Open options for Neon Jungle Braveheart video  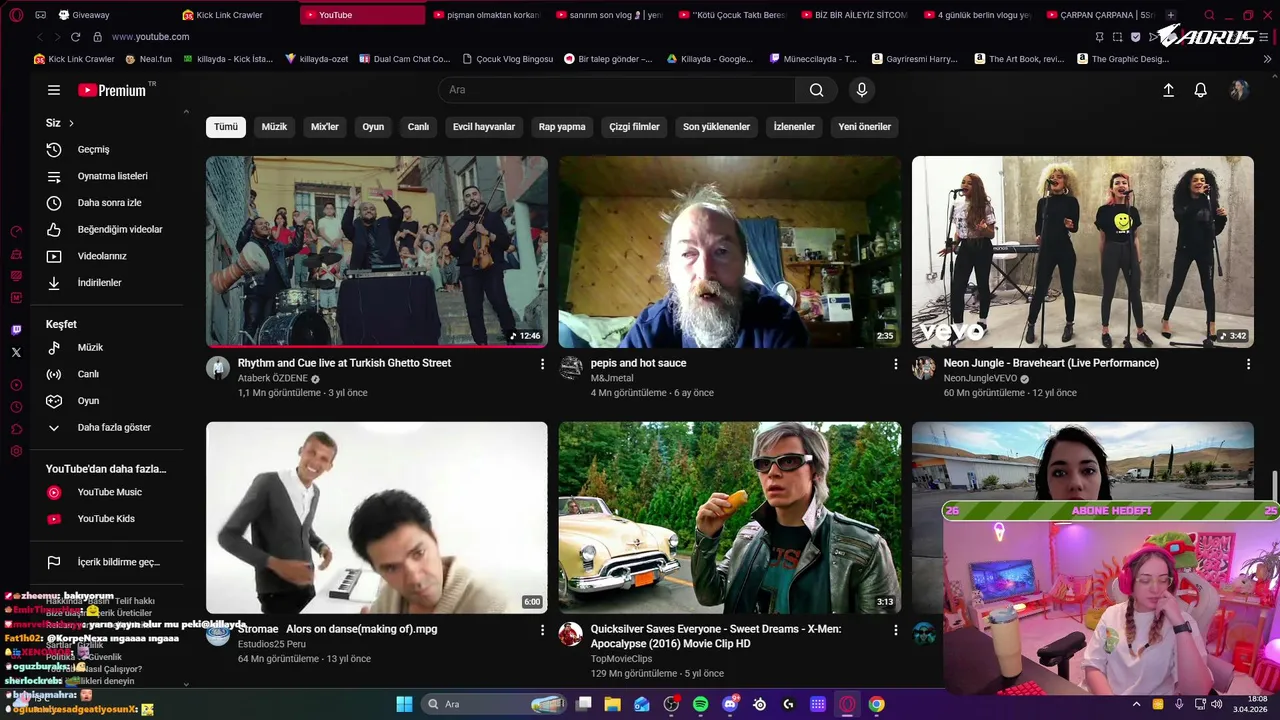click(x=1248, y=364)
